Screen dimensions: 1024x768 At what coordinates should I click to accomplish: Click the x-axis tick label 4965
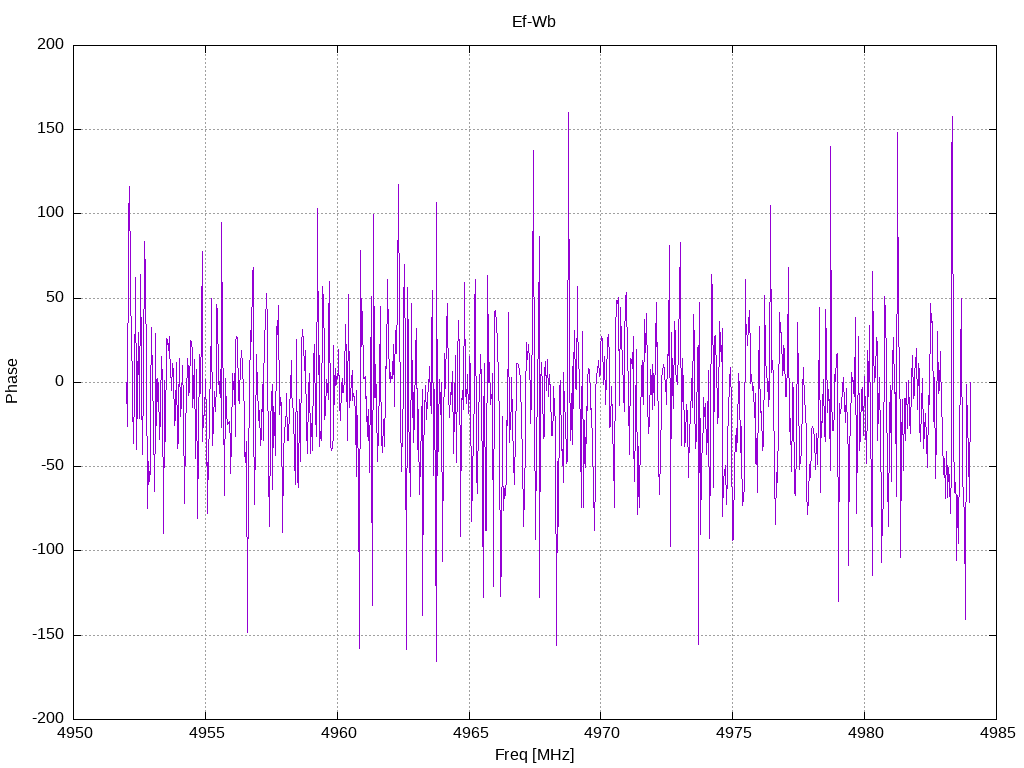pyautogui.click(x=470, y=733)
